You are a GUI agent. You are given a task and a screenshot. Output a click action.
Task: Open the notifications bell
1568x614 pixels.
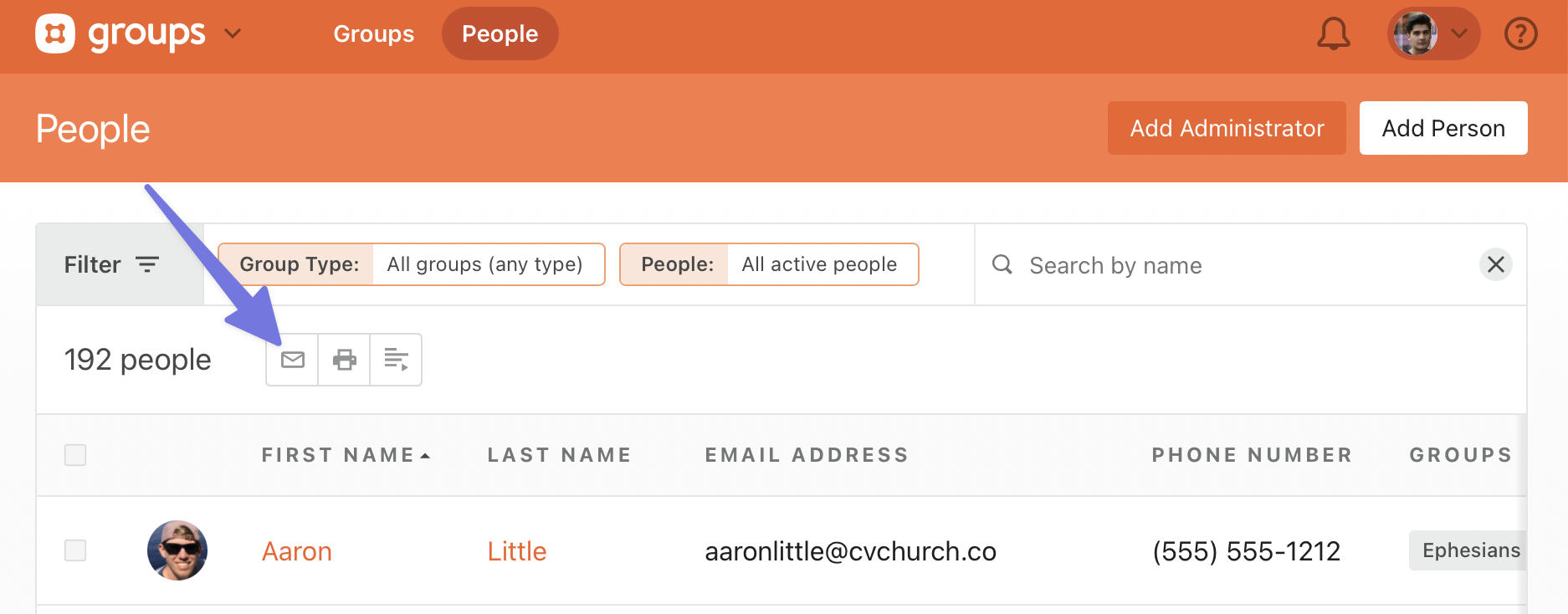[1333, 33]
